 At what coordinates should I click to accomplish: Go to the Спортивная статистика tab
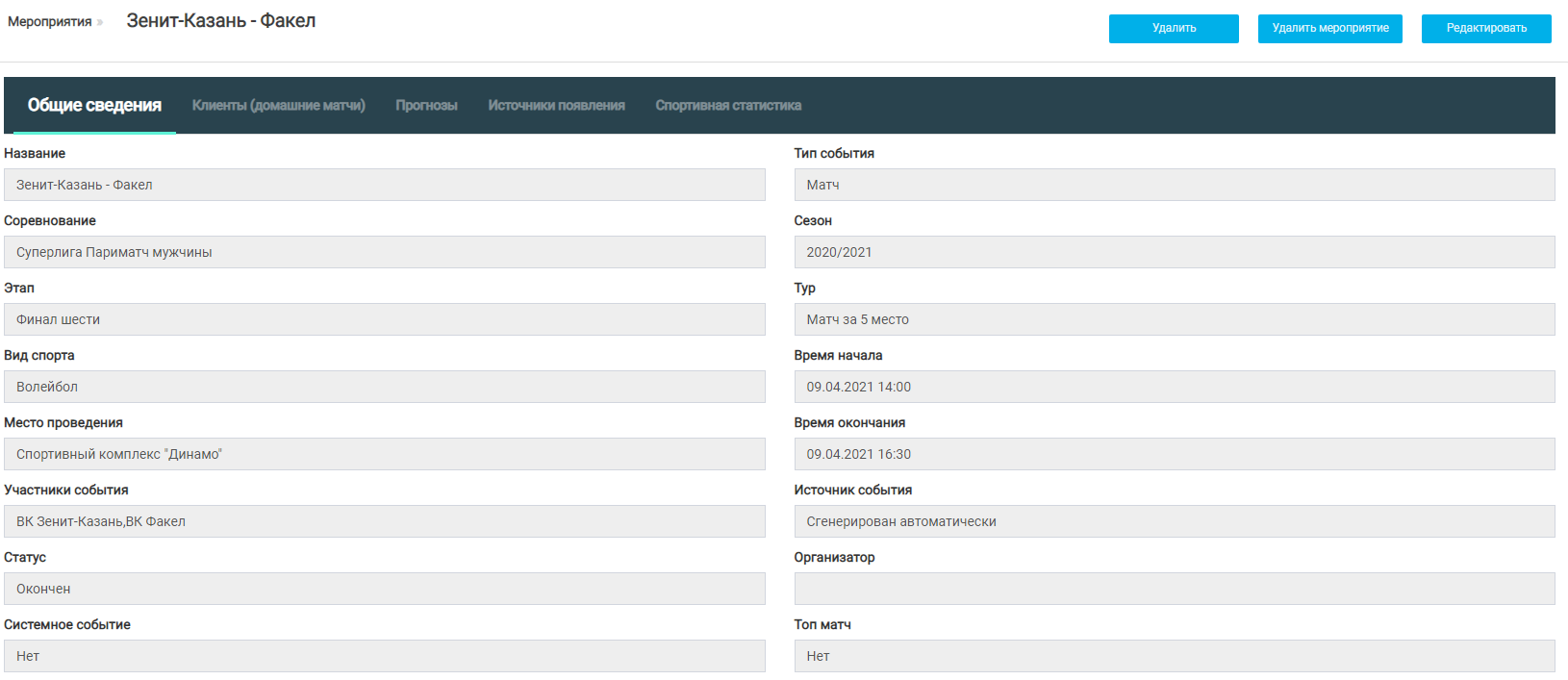coord(728,106)
